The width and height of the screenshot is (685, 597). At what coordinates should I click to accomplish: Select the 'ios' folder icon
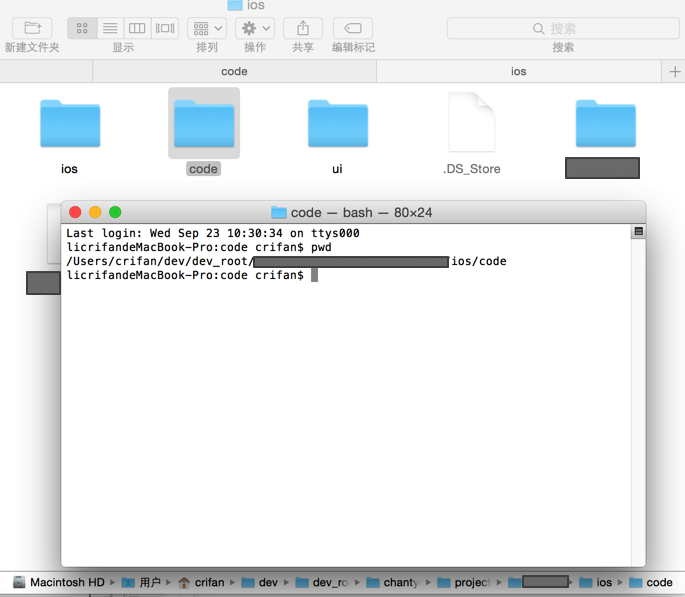click(70, 124)
